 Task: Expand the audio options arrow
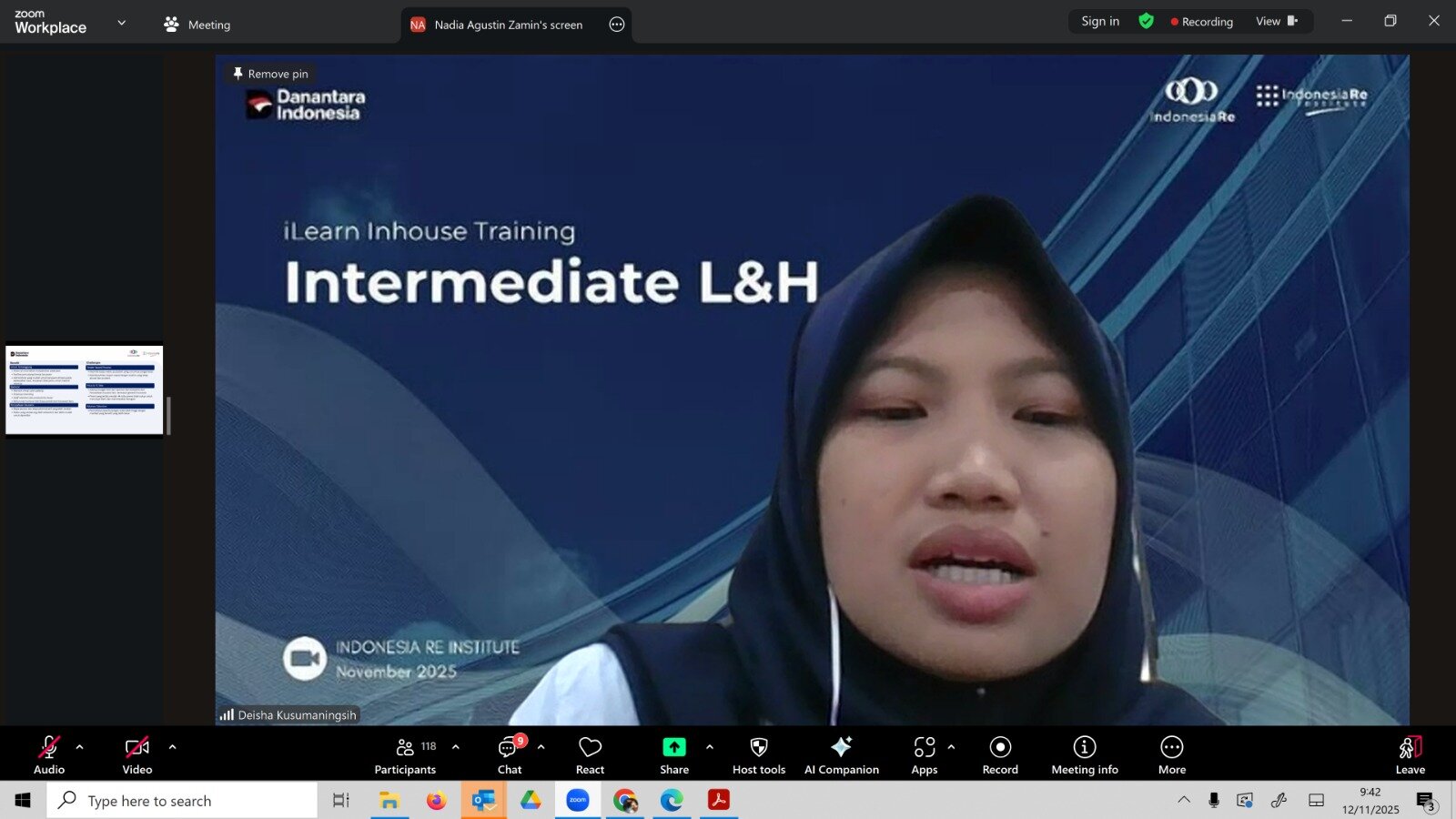click(80, 747)
